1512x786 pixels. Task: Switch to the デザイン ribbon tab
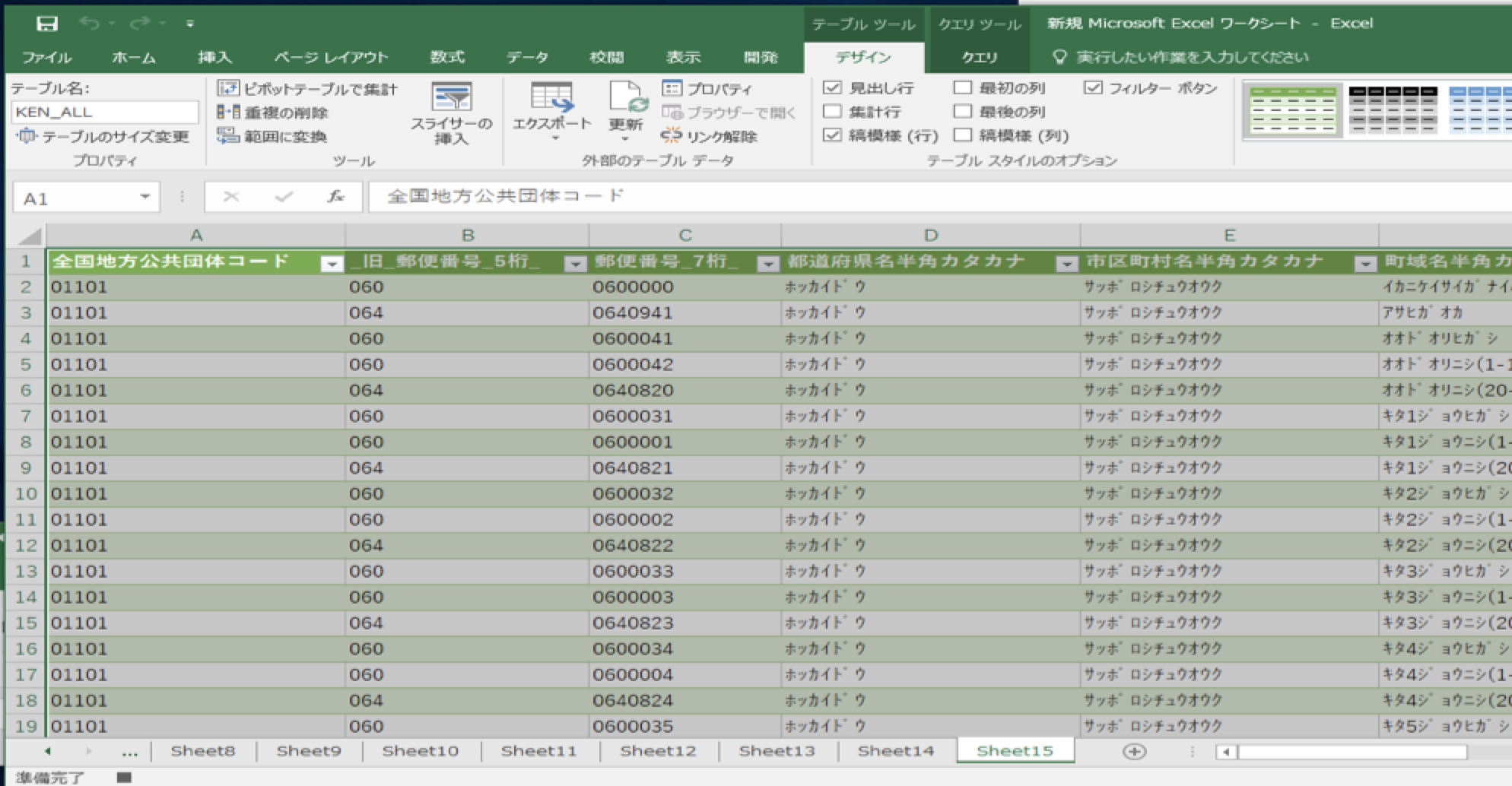tap(863, 56)
